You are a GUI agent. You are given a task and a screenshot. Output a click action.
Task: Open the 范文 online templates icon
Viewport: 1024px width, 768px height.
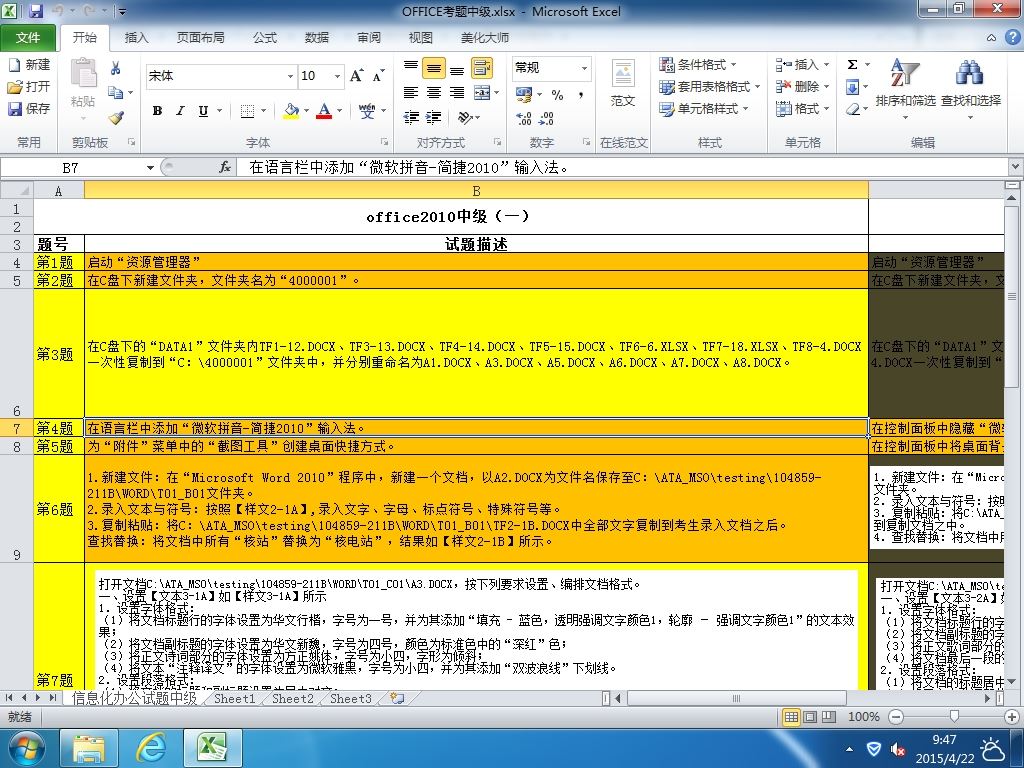623,84
